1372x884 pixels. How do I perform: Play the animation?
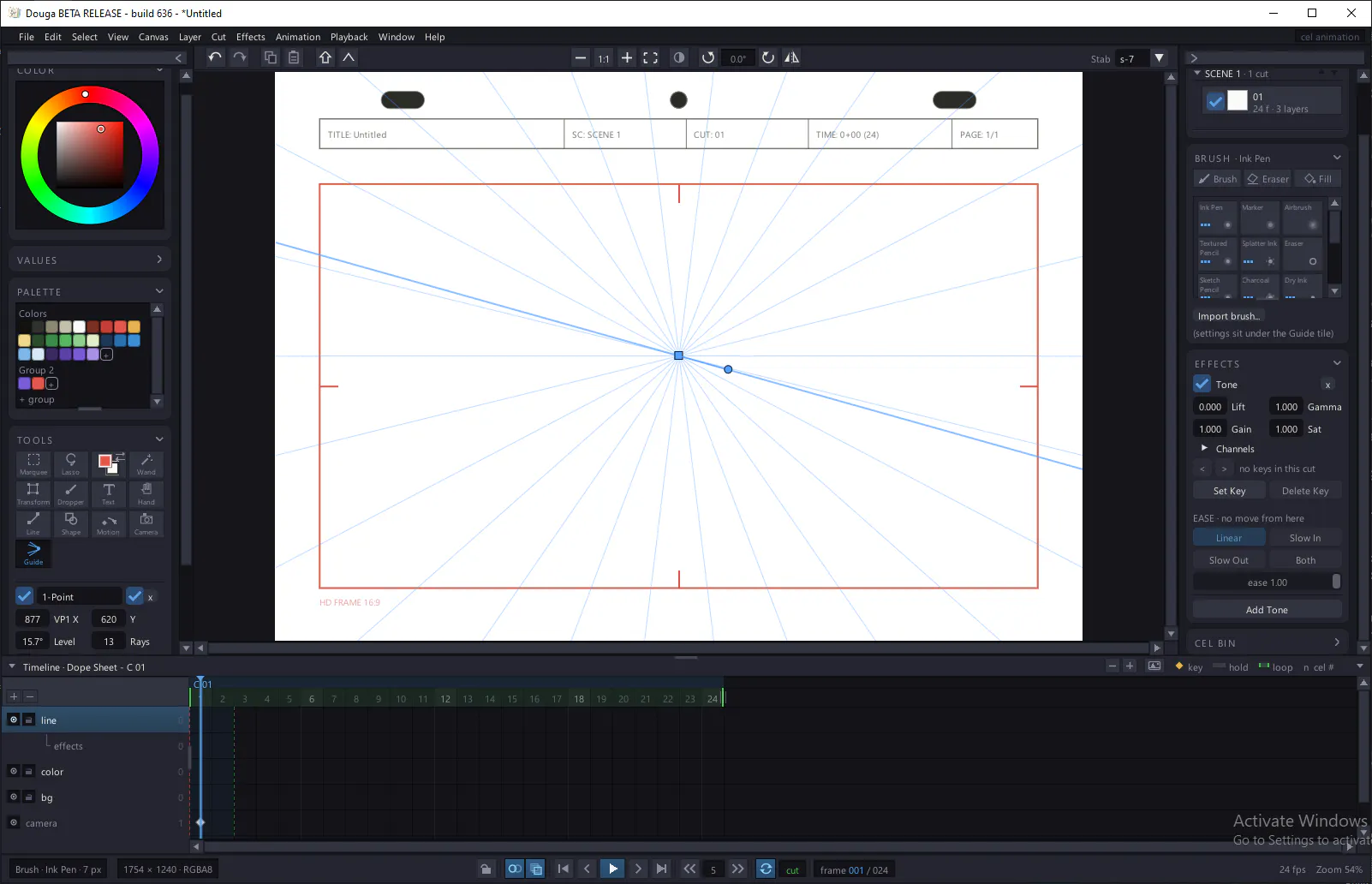[x=612, y=869]
